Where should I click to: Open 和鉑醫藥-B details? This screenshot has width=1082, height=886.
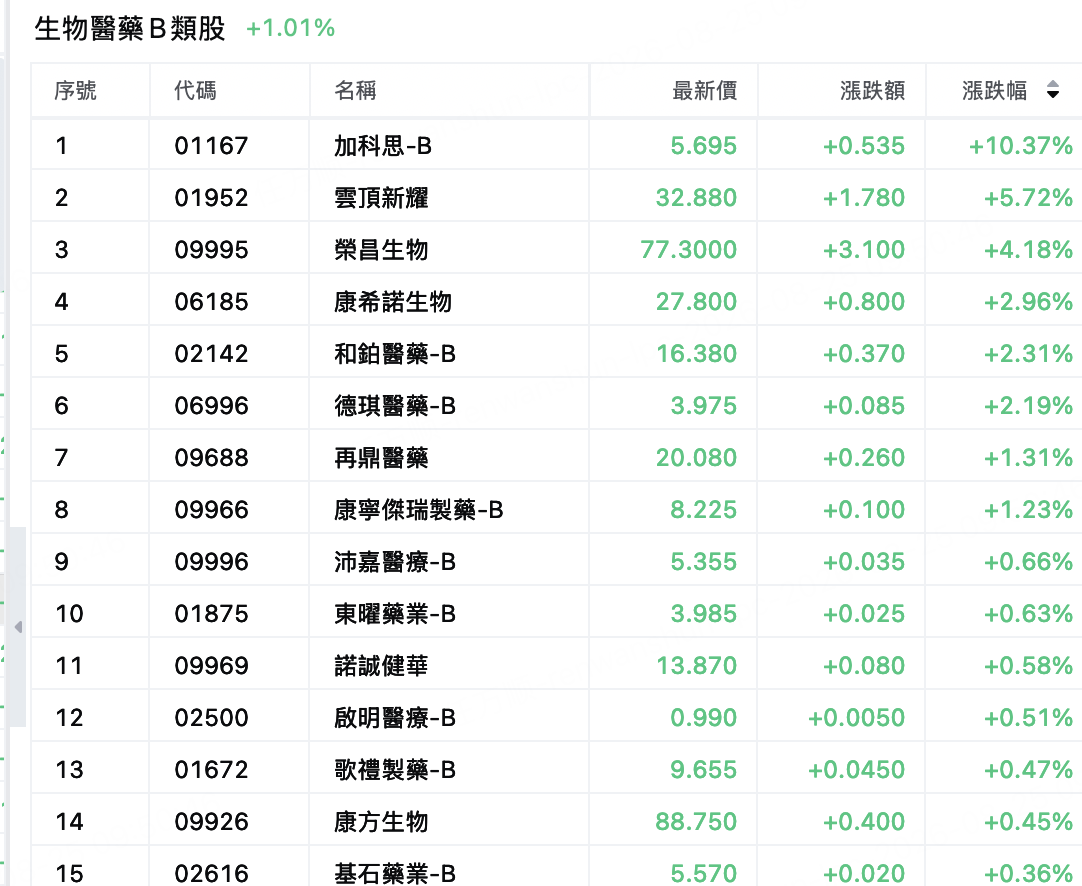click(x=395, y=354)
